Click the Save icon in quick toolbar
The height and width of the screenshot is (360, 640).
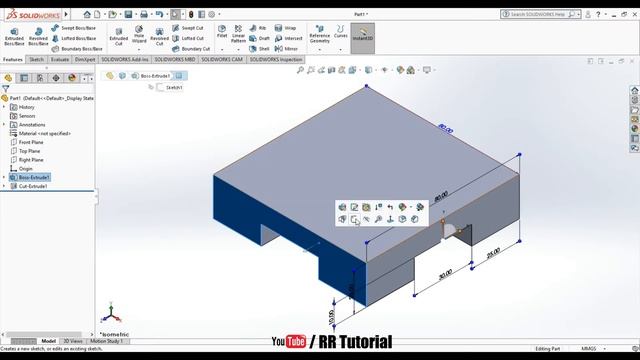click(128, 14)
